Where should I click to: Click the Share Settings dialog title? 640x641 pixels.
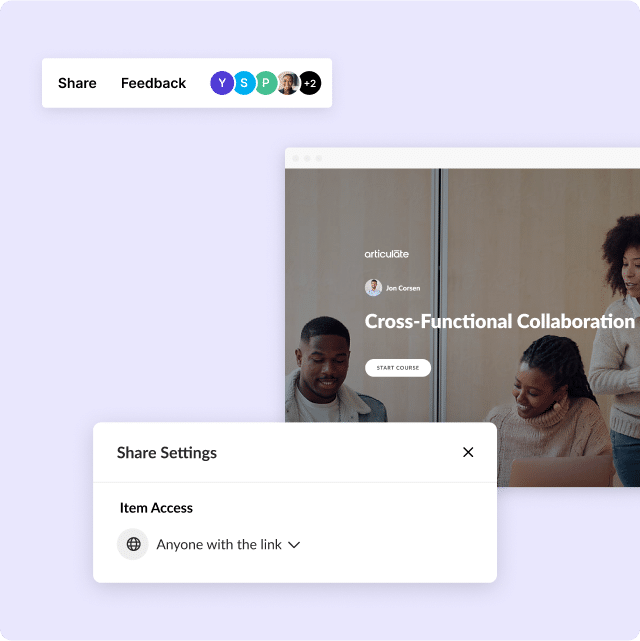click(167, 453)
